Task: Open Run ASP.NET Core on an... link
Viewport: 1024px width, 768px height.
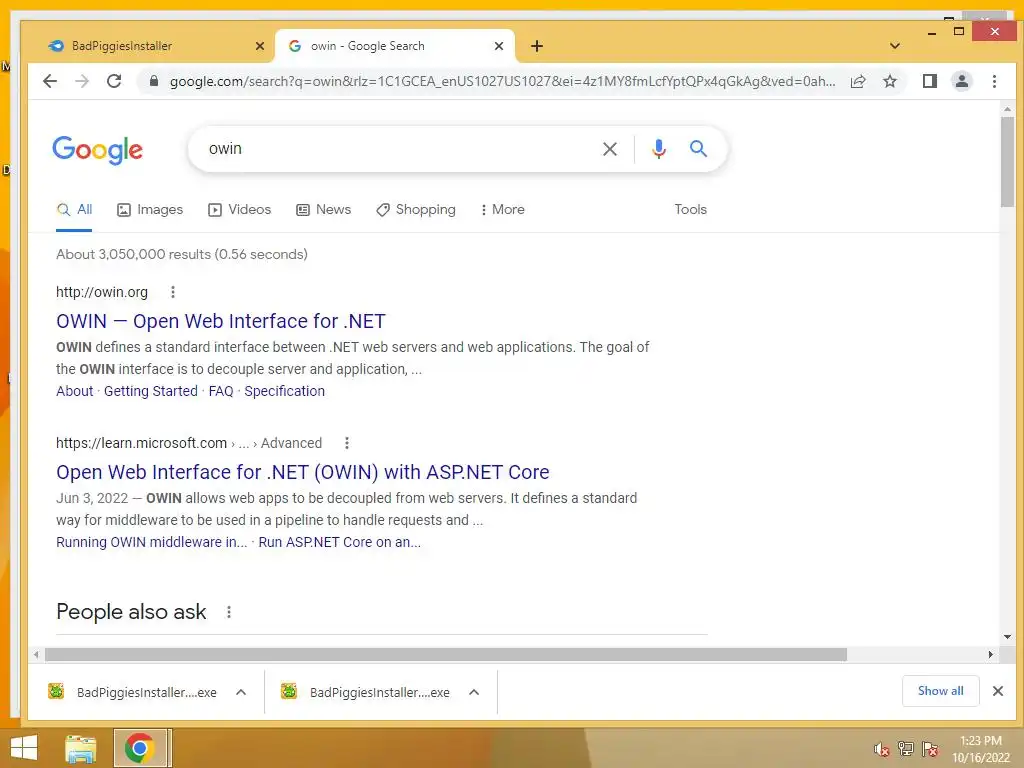Action: [340, 542]
